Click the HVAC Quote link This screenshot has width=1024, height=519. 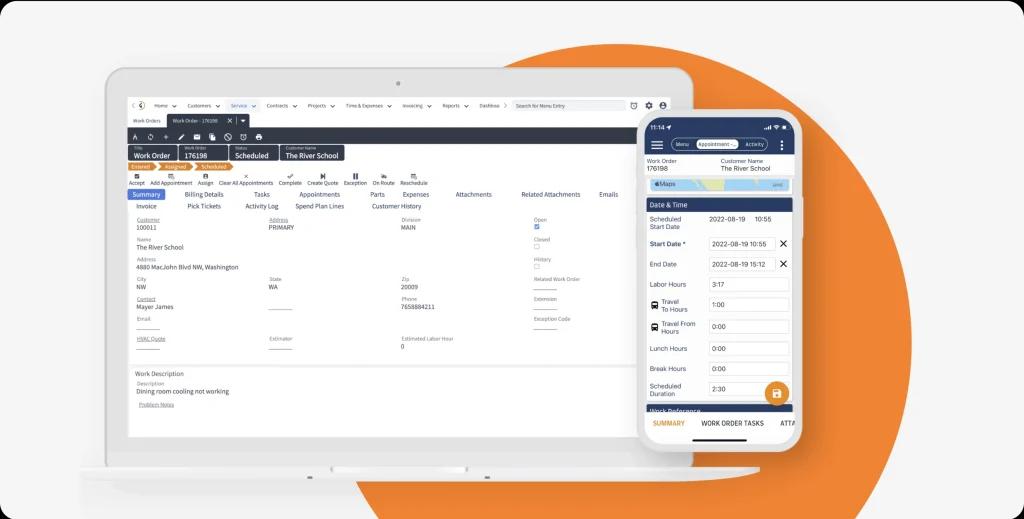coord(151,339)
